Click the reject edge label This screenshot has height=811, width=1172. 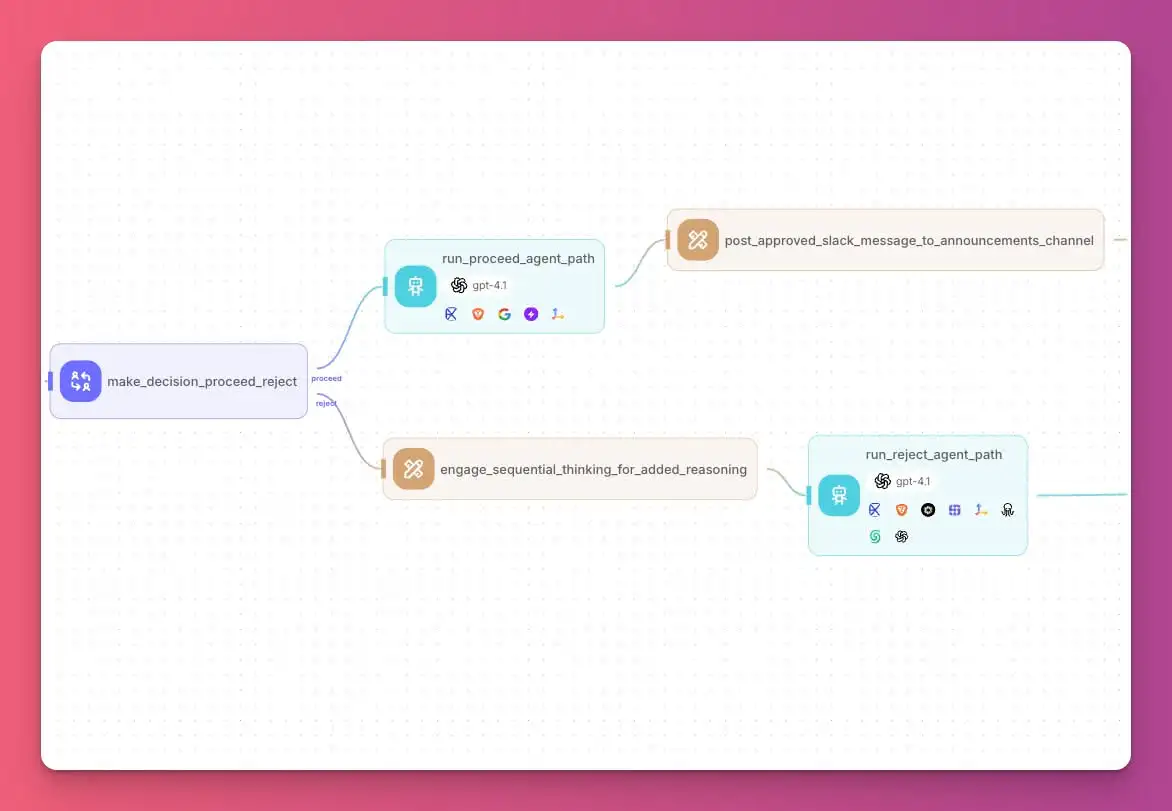(x=326, y=403)
